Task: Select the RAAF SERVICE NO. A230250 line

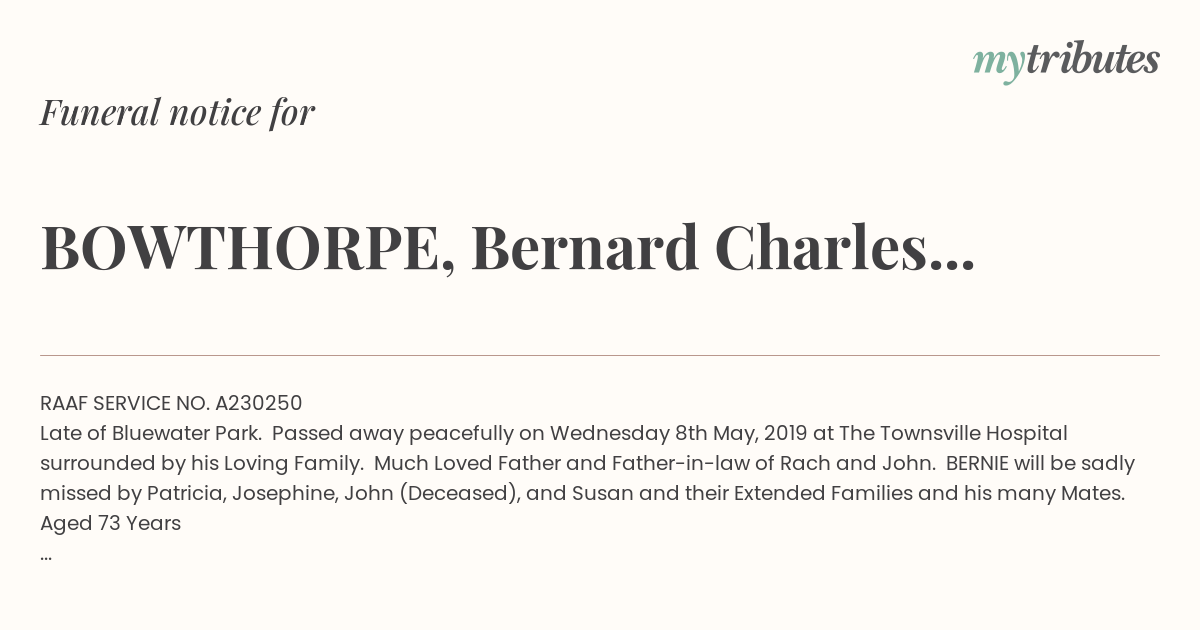Action: coord(171,404)
